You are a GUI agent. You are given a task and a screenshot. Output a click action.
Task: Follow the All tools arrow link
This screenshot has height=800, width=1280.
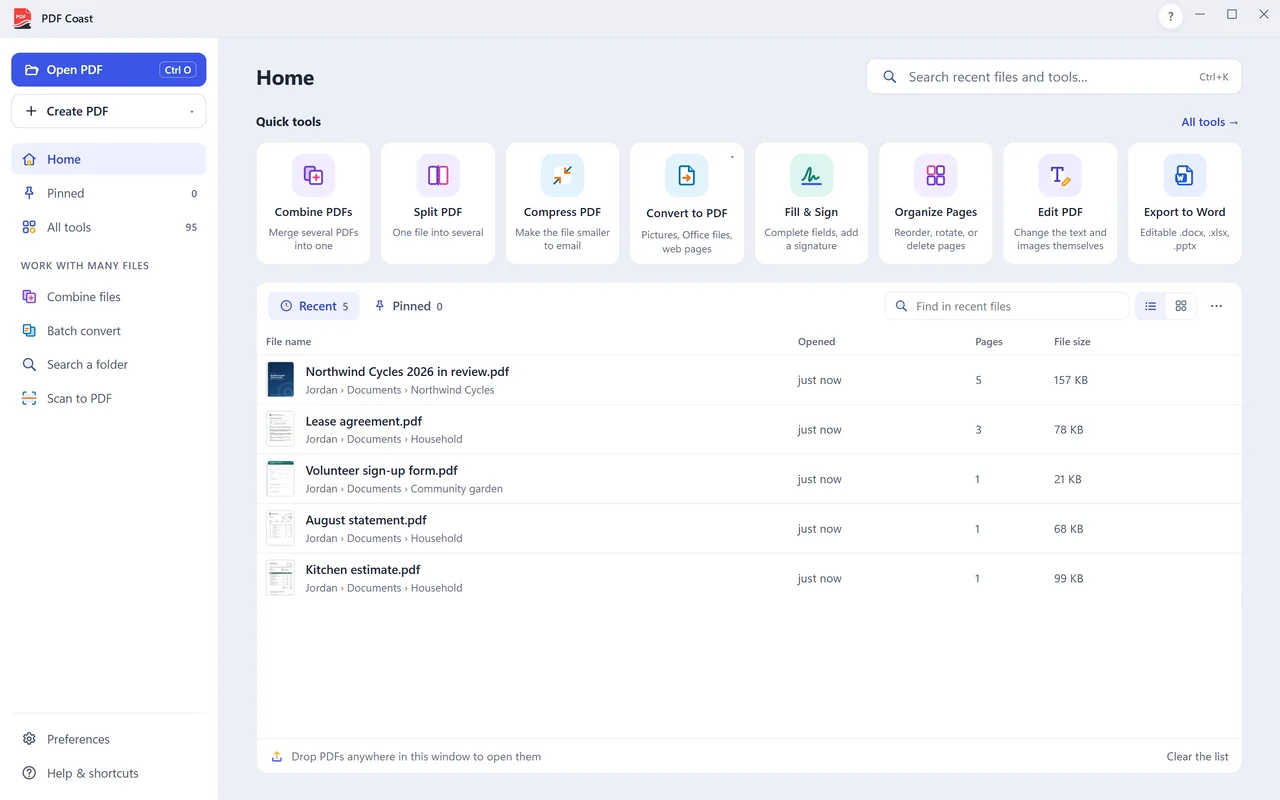(x=1210, y=122)
